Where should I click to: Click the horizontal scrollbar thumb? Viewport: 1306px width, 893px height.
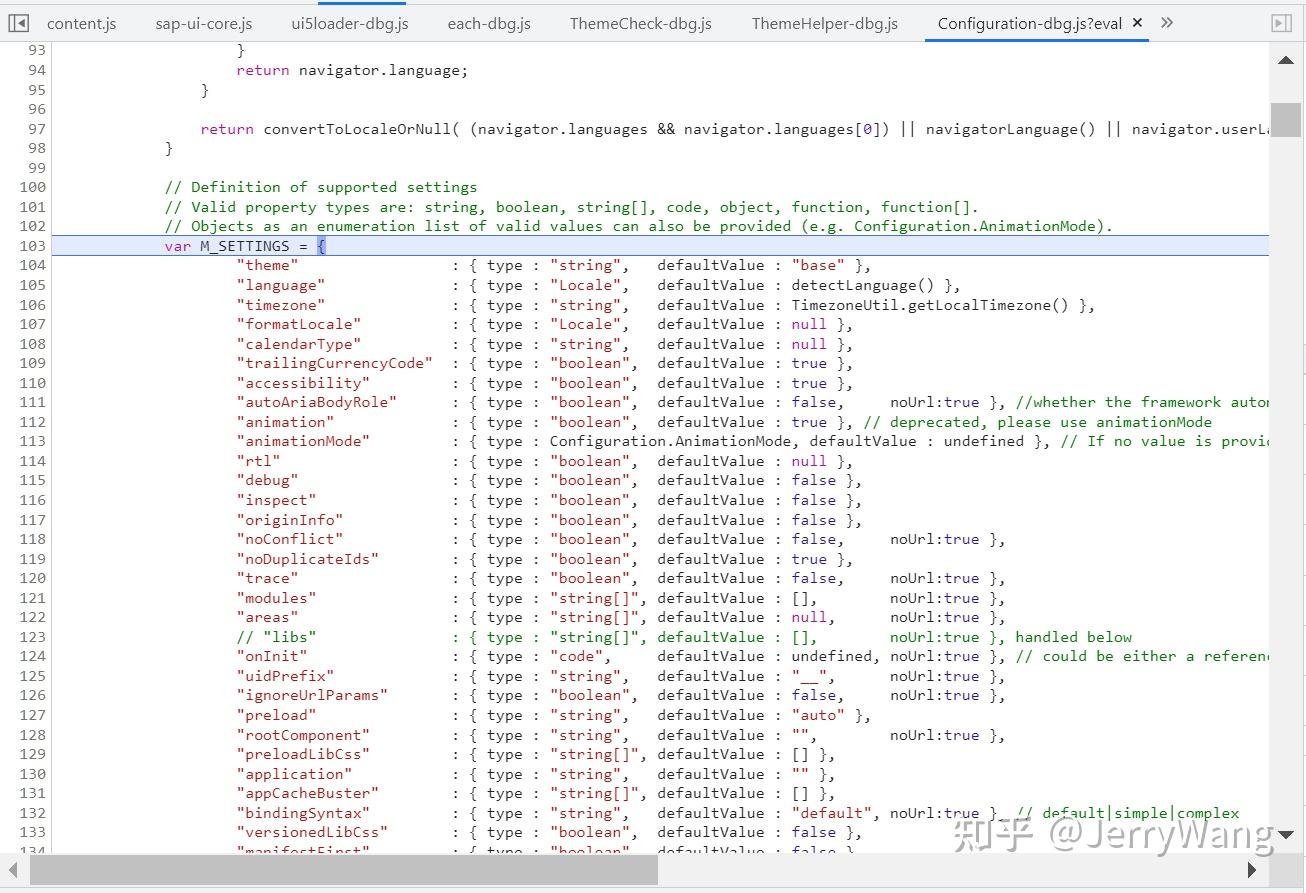point(344,870)
